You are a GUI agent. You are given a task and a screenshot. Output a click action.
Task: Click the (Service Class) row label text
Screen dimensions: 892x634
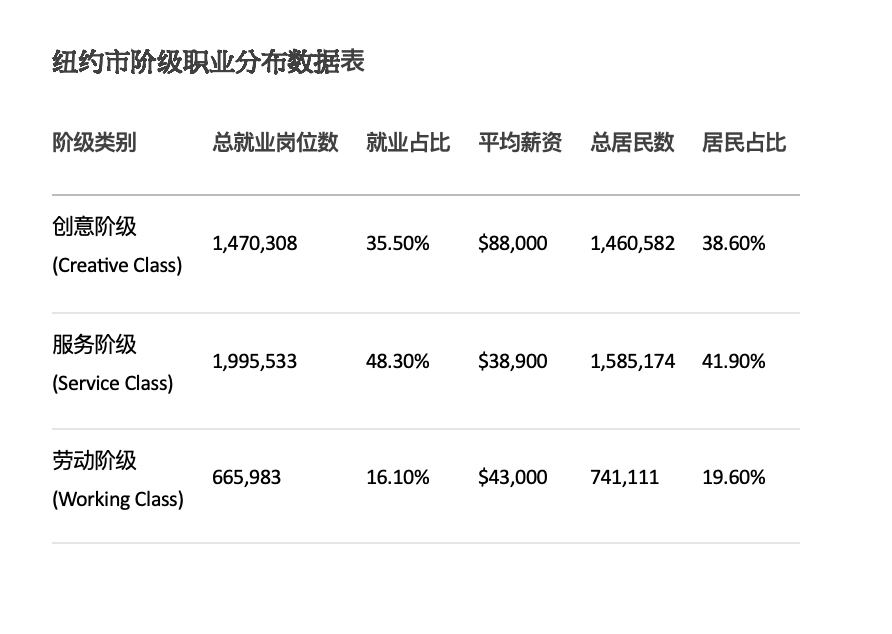click(112, 383)
